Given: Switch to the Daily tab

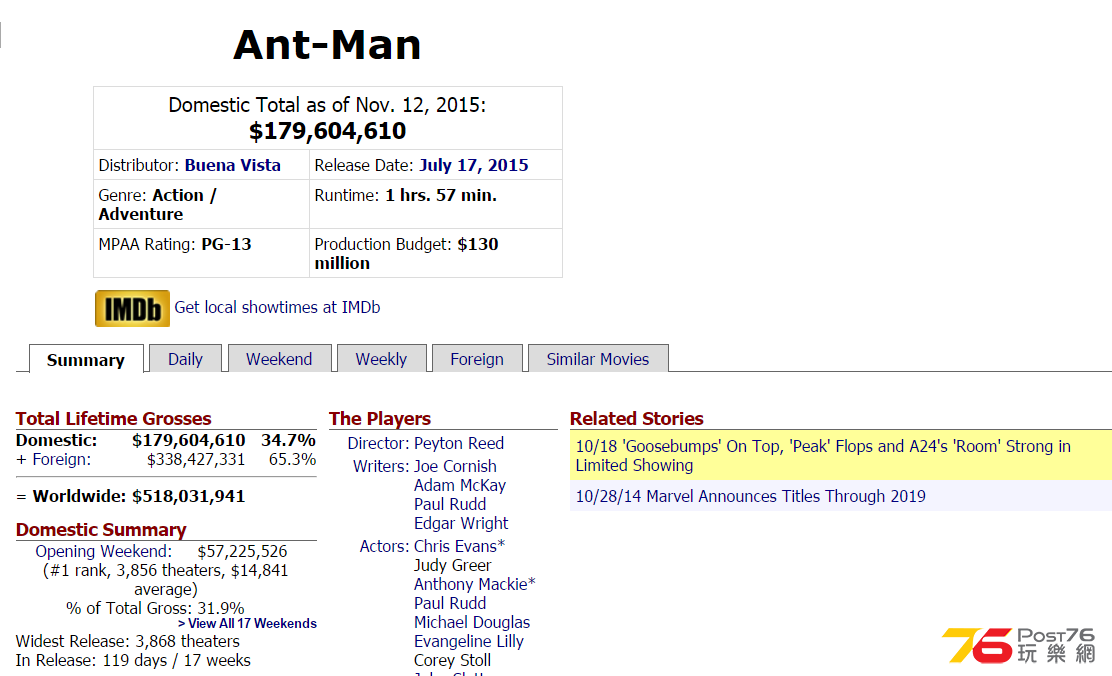Looking at the screenshot, I should pos(185,359).
